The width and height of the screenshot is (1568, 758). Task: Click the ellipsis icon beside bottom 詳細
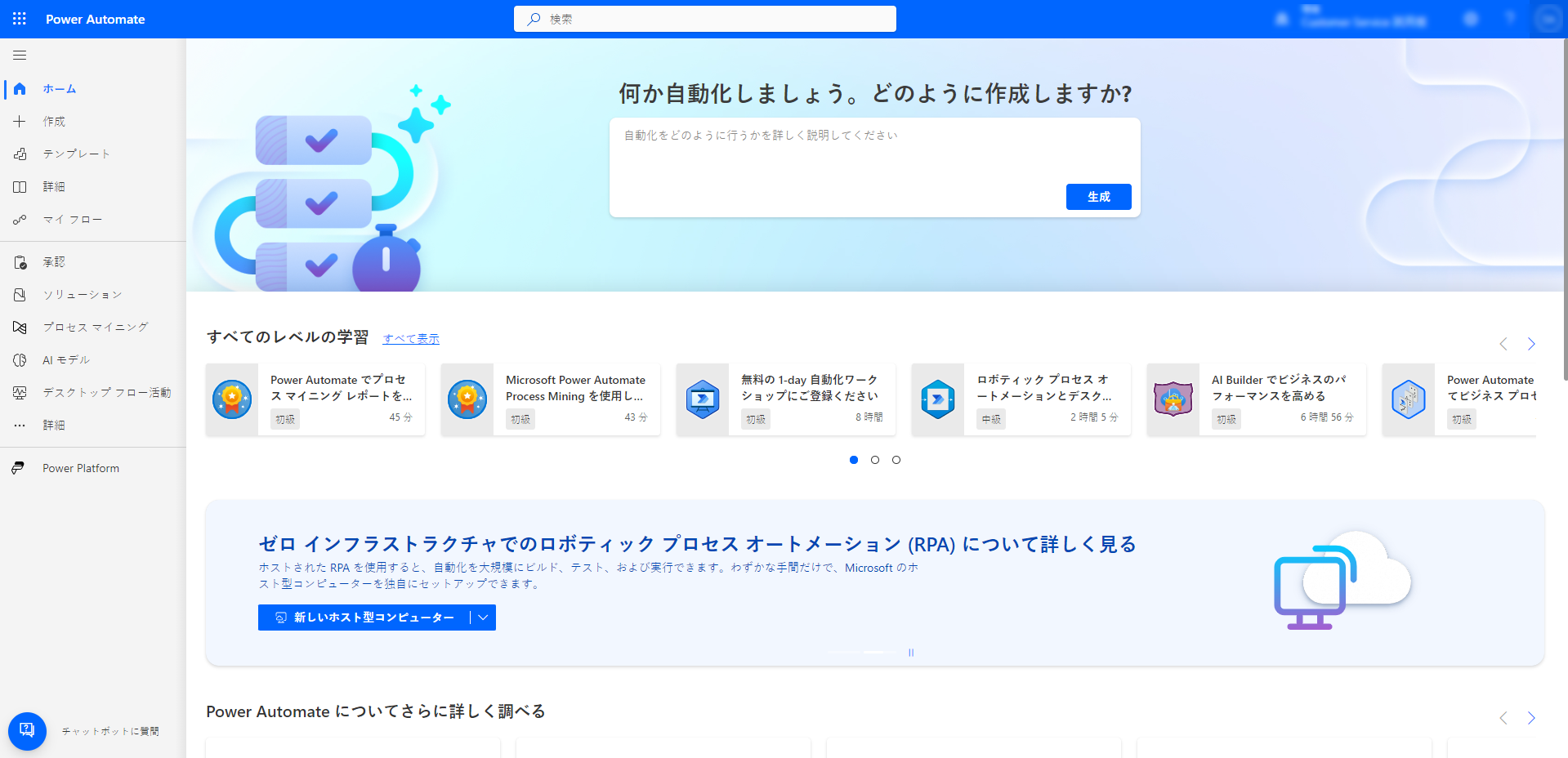(x=20, y=426)
